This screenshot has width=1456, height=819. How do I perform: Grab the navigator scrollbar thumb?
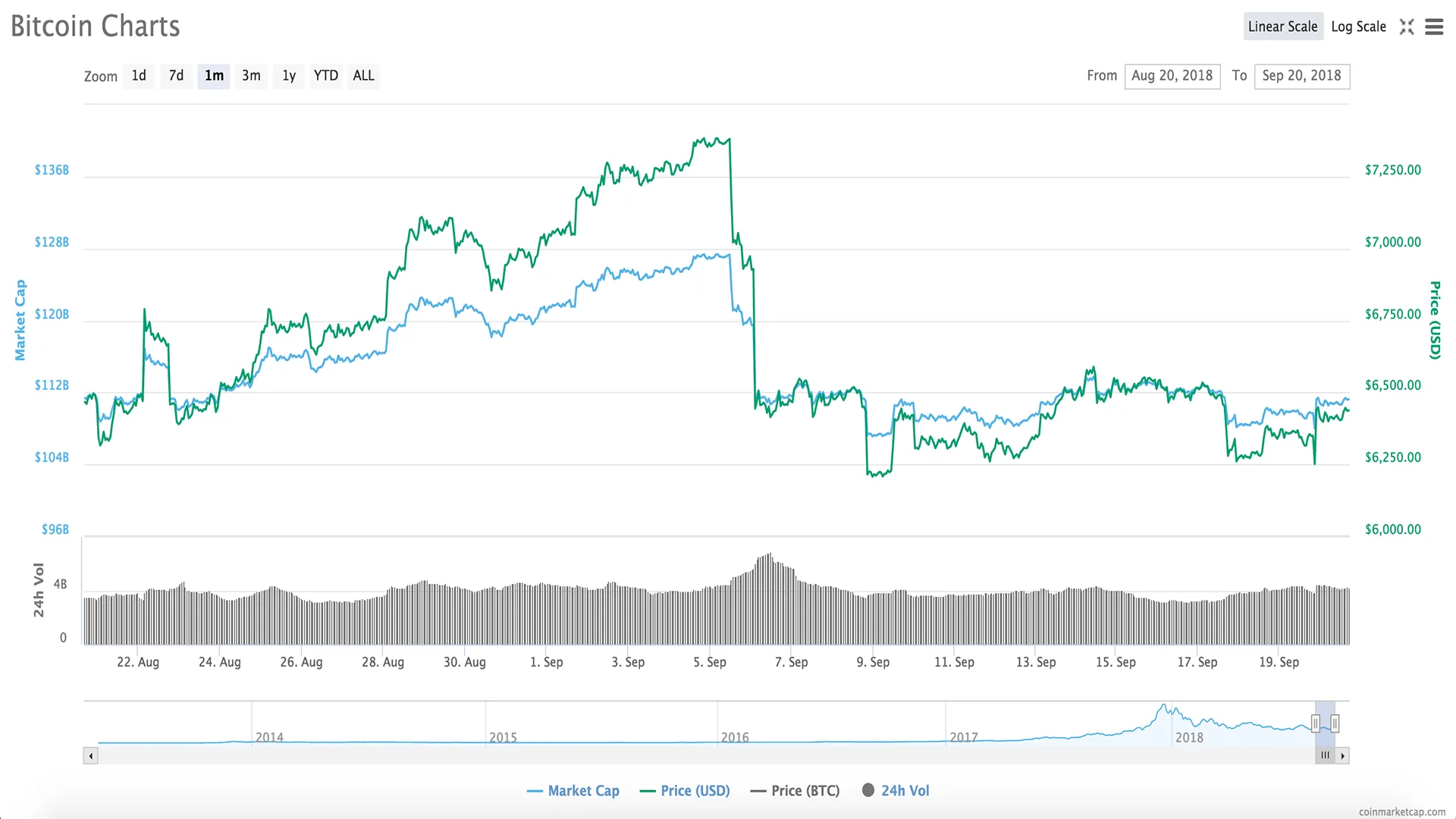pyautogui.click(x=1325, y=755)
